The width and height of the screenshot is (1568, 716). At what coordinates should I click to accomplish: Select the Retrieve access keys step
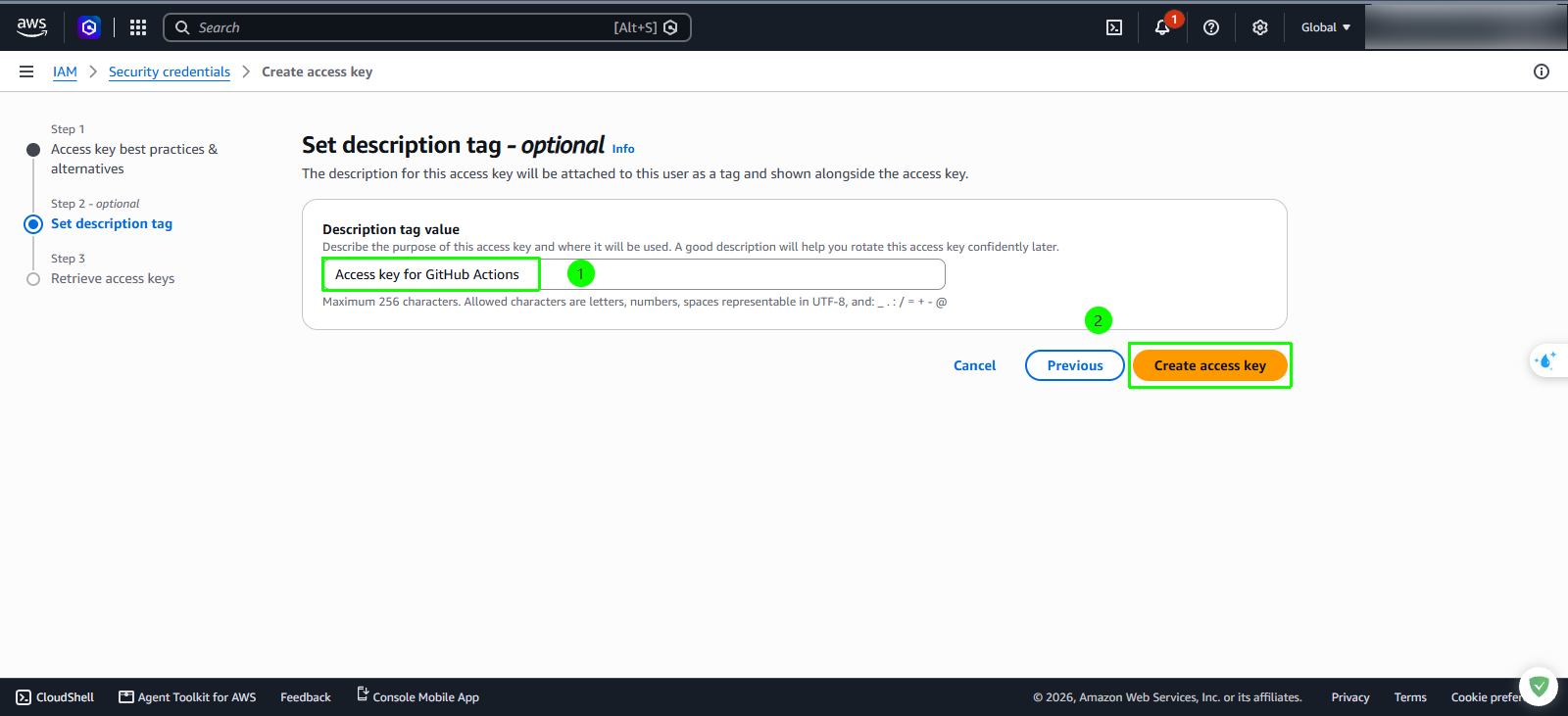tap(113, 278)
